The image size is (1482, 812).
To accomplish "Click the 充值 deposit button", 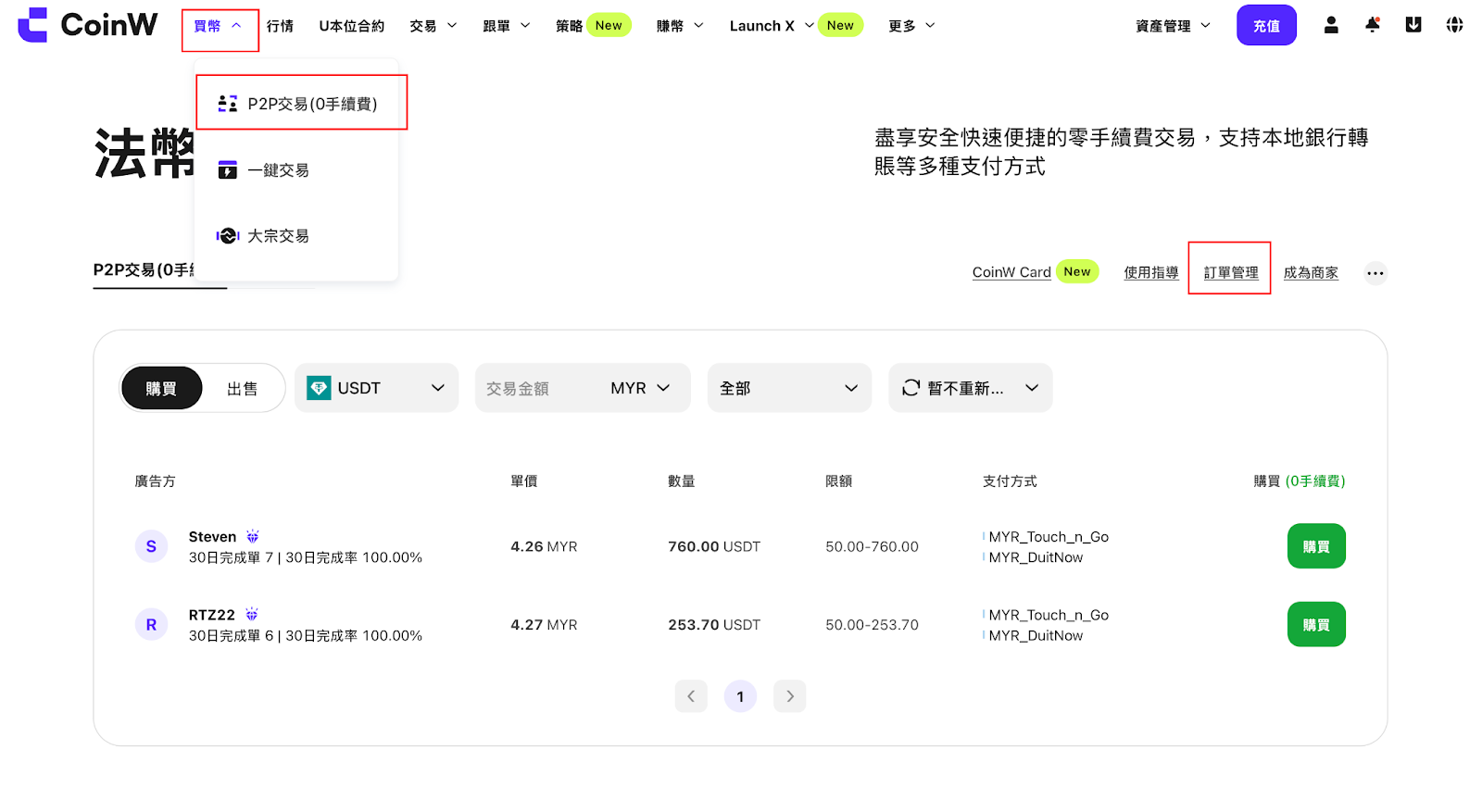I will tap(1266, 25).
